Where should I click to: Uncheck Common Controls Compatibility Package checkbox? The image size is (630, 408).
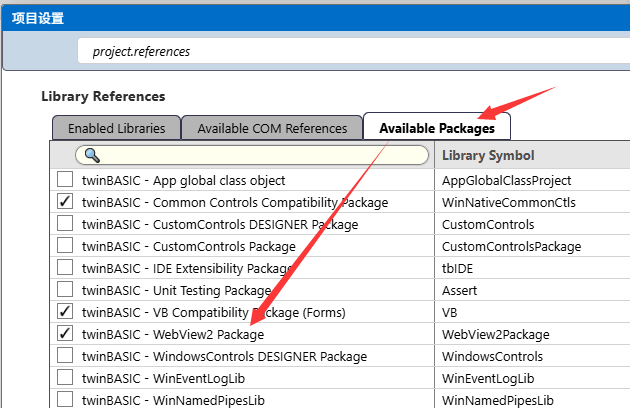pyautogui.click(x=65, y=201)
